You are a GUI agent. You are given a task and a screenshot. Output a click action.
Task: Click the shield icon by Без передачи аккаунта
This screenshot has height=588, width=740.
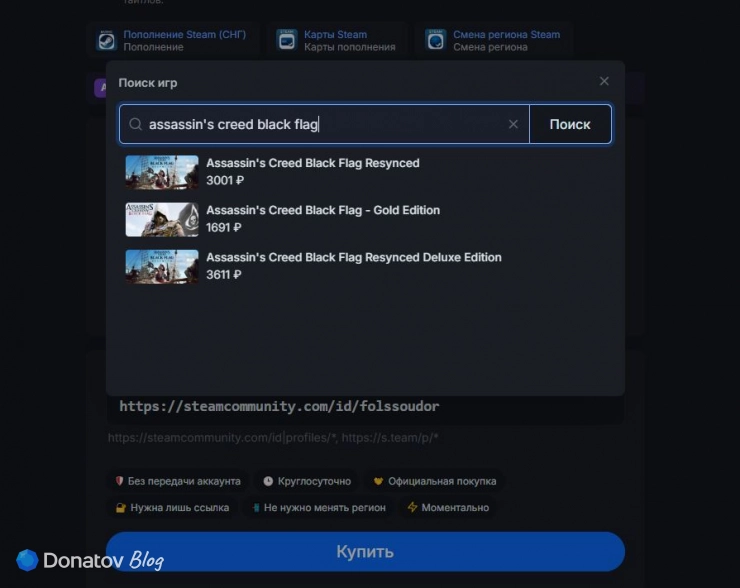tap(119, 480)
